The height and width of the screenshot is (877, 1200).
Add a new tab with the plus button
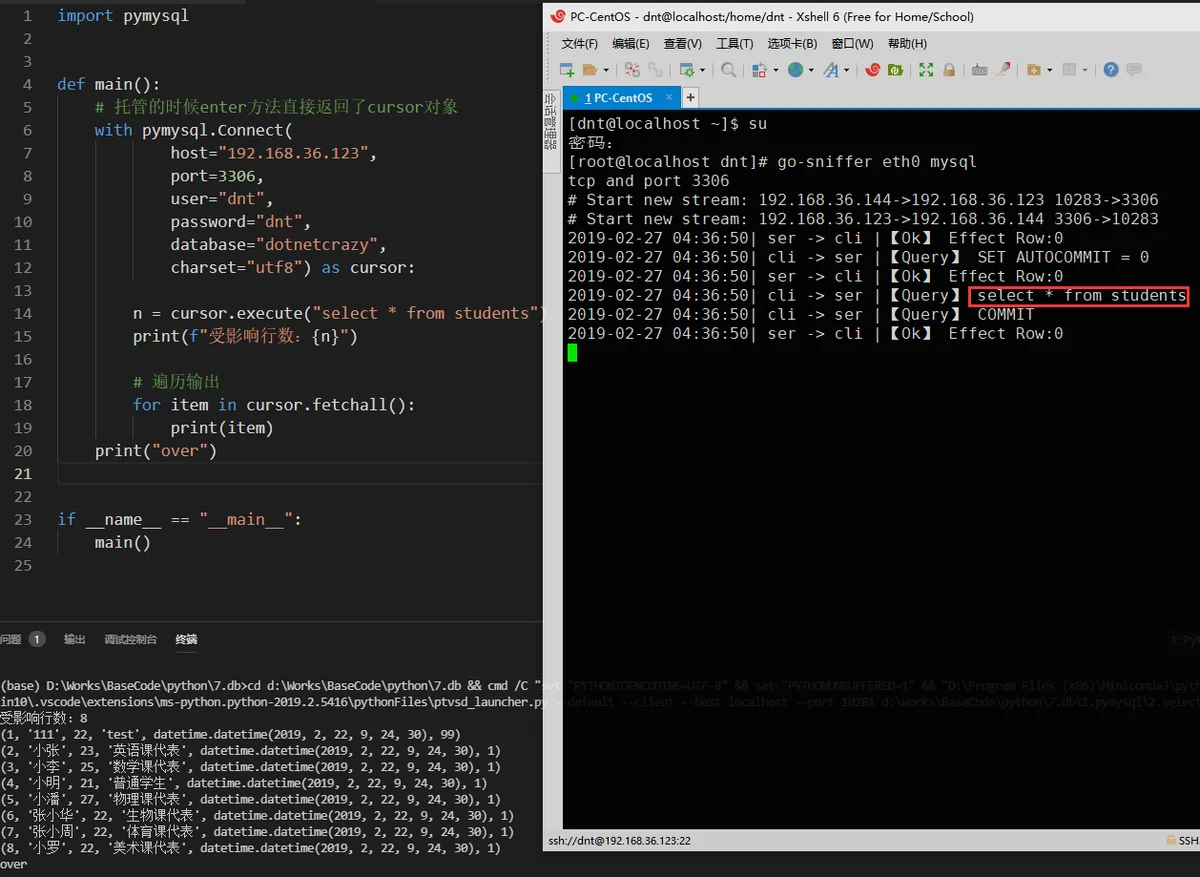[690, 98]
